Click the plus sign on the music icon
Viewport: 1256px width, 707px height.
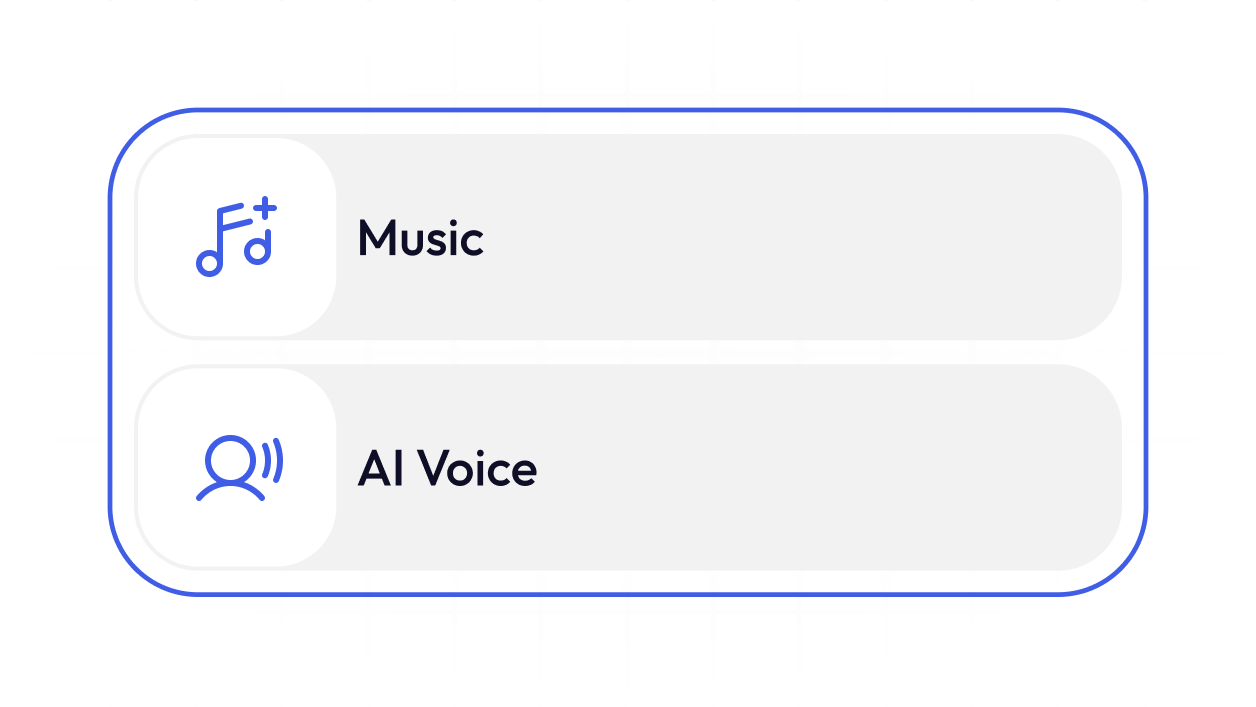264,210
